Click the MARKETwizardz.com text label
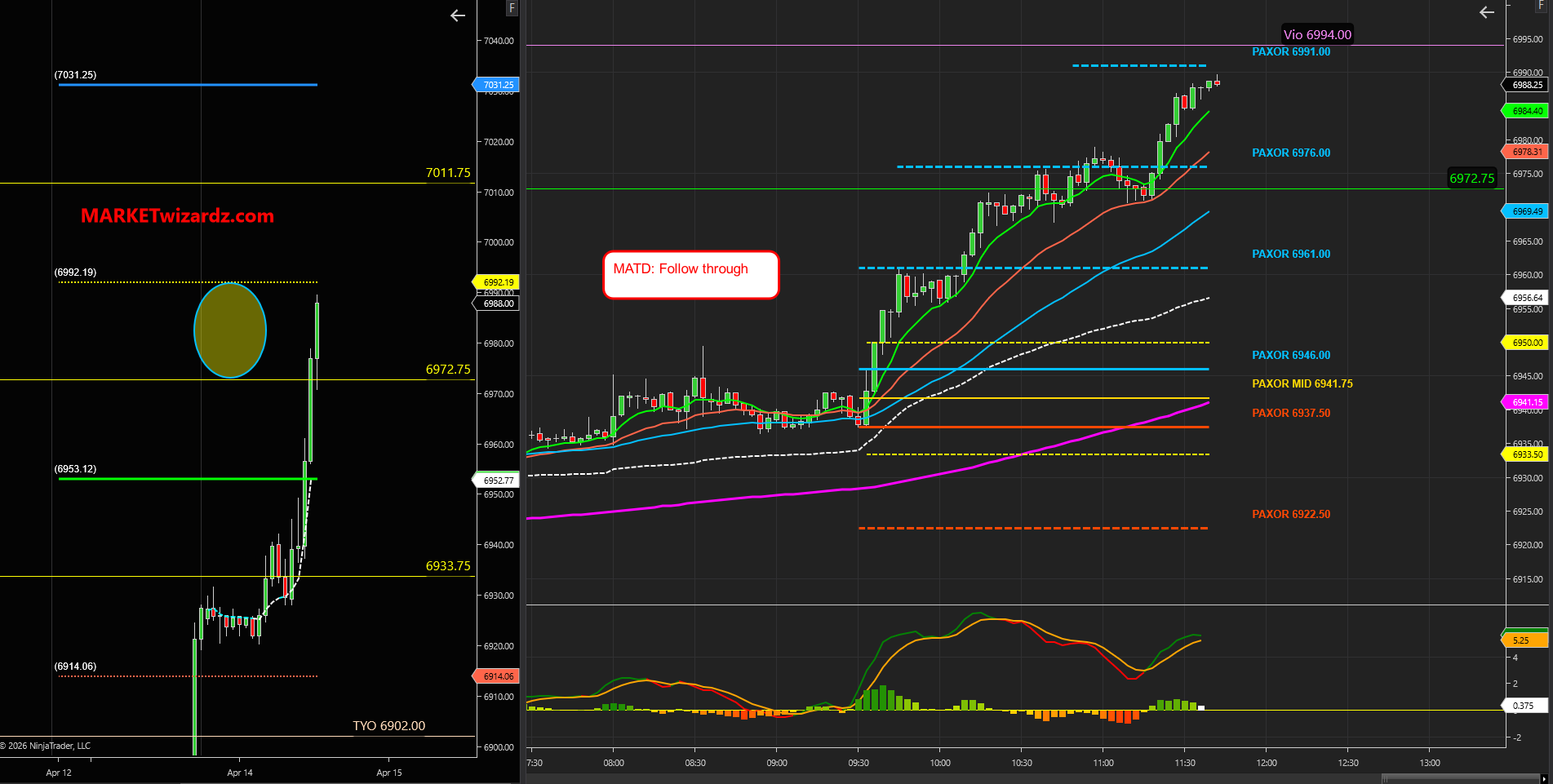 177,216
